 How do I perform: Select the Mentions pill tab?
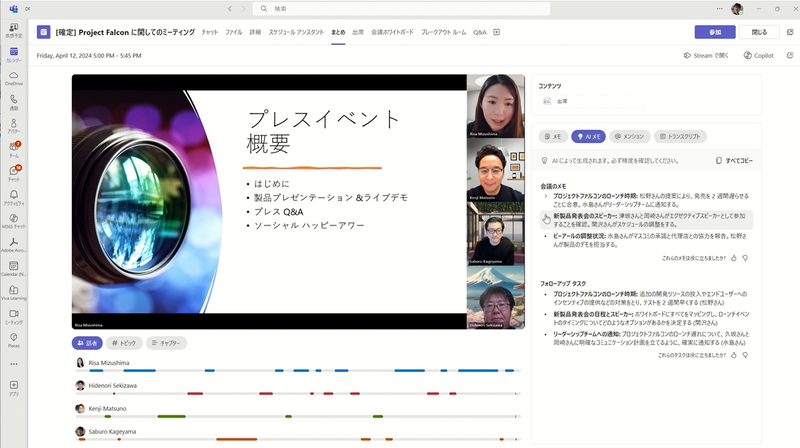point(630,136)
